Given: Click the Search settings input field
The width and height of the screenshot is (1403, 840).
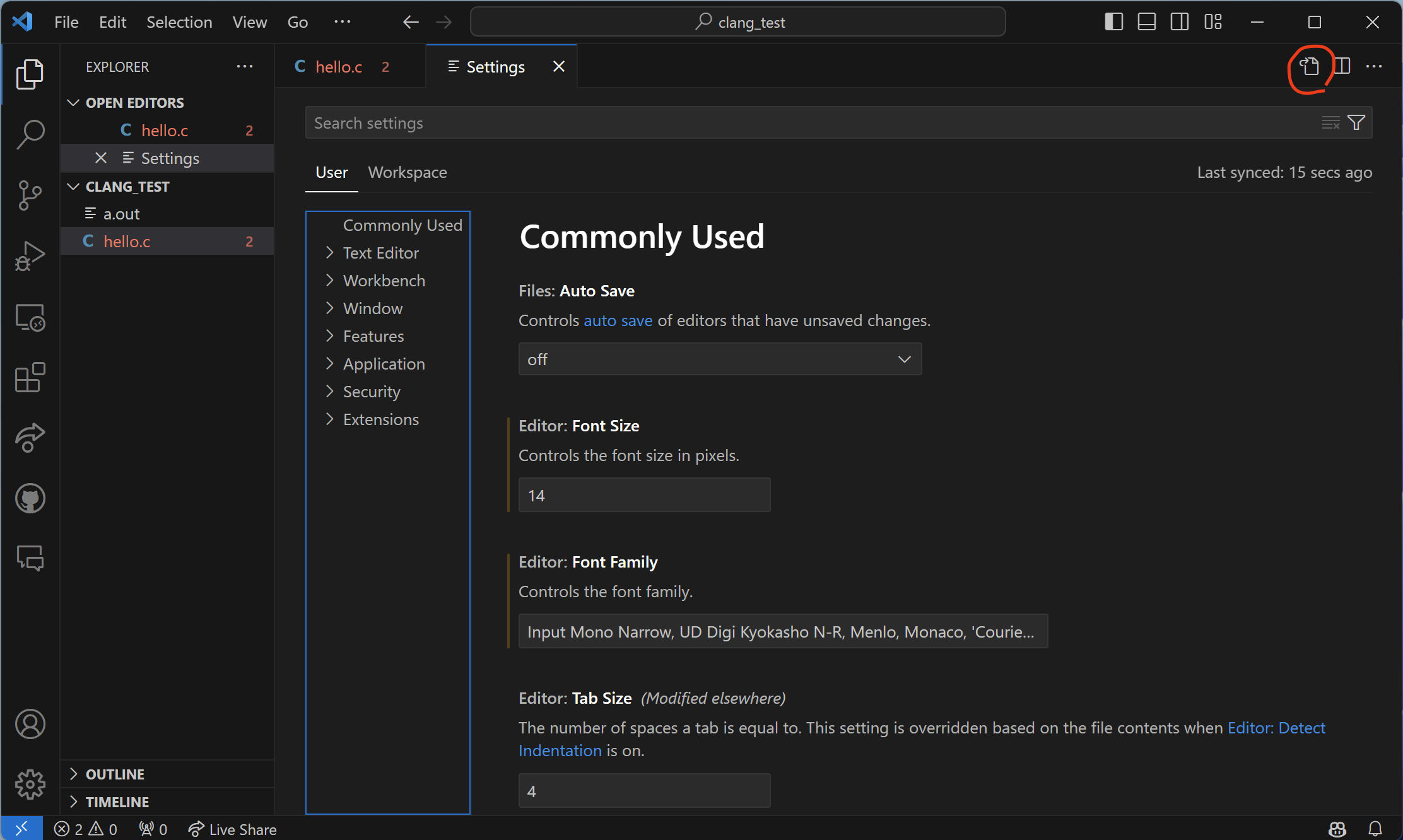Looking at the screenshot, I should point(807,123).
